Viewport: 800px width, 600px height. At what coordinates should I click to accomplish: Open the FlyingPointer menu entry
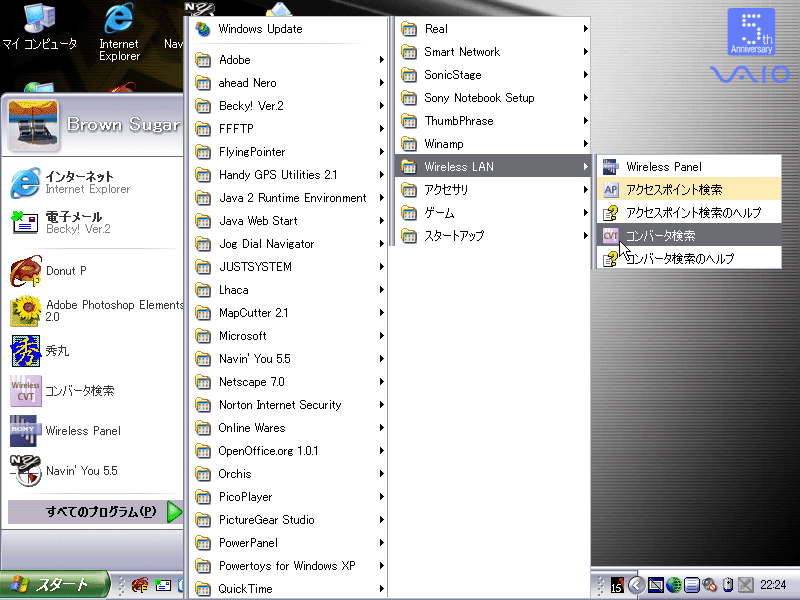coord(289,152)
